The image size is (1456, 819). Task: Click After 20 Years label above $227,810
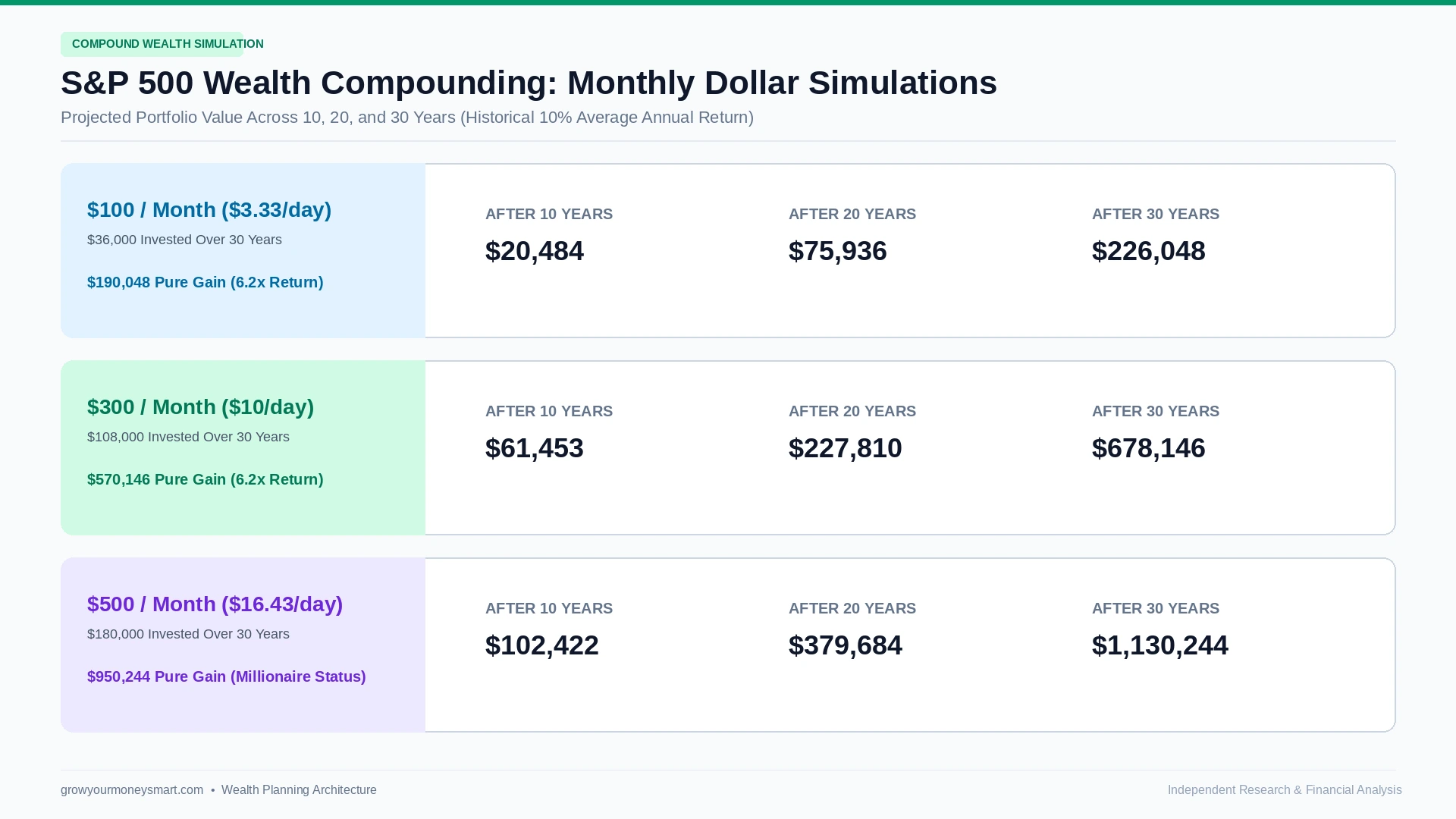(x=852, y=411)
